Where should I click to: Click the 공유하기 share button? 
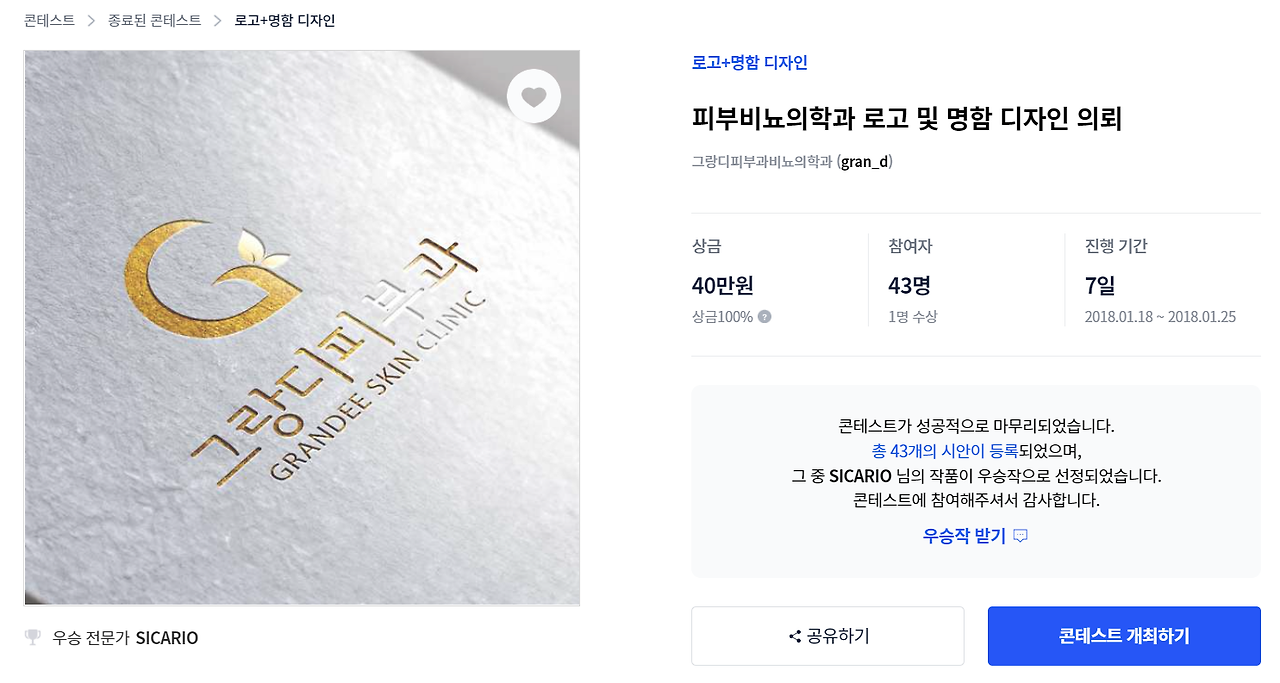point(828,636)
